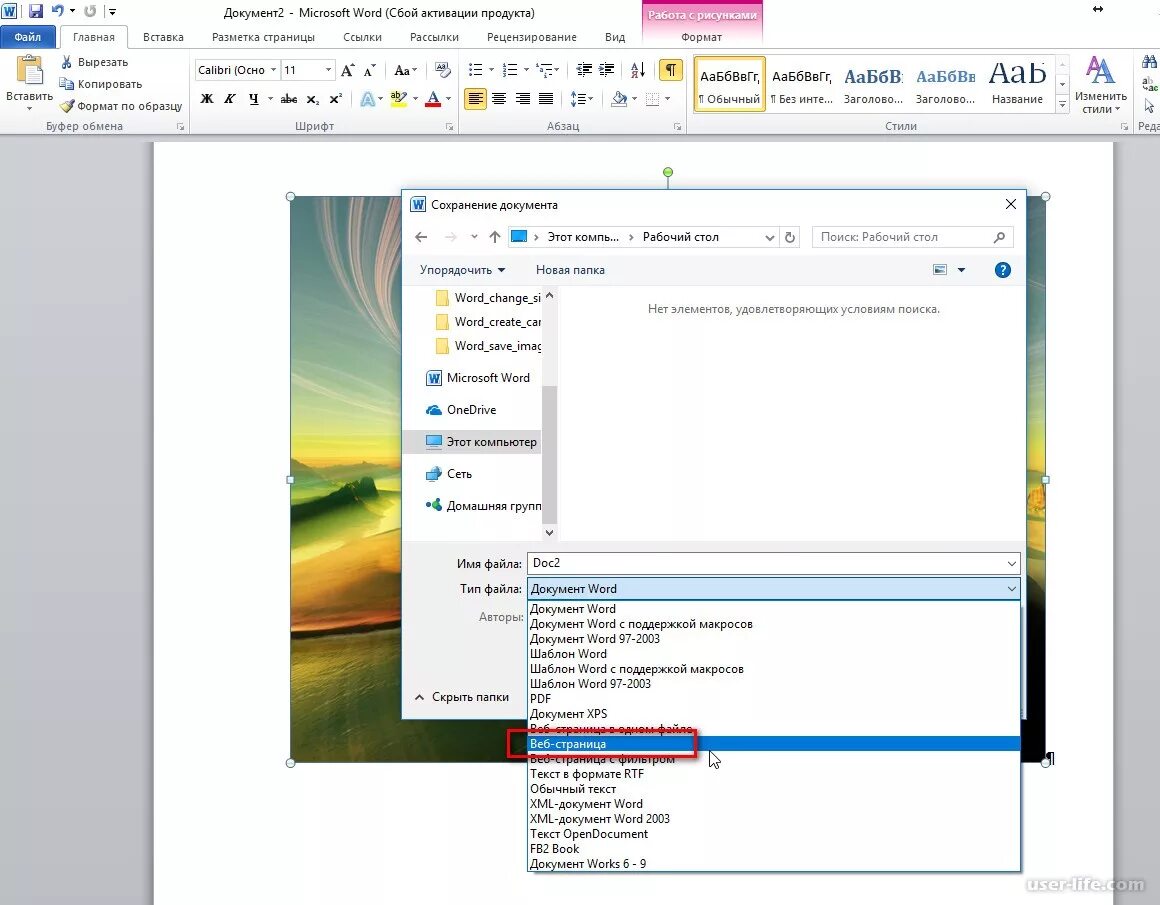
Task: Click the font color (red A) icon
Action: point(434,98)
